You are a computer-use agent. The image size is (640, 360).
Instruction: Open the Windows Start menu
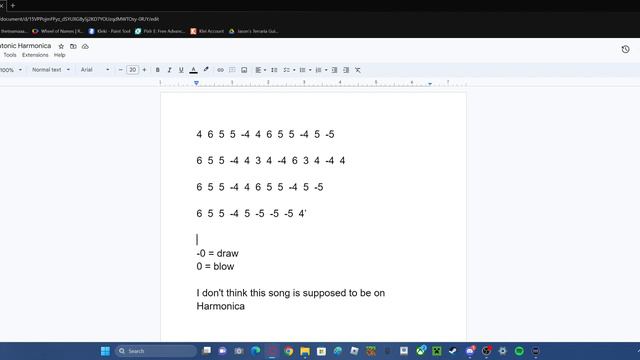coord(105,351)
